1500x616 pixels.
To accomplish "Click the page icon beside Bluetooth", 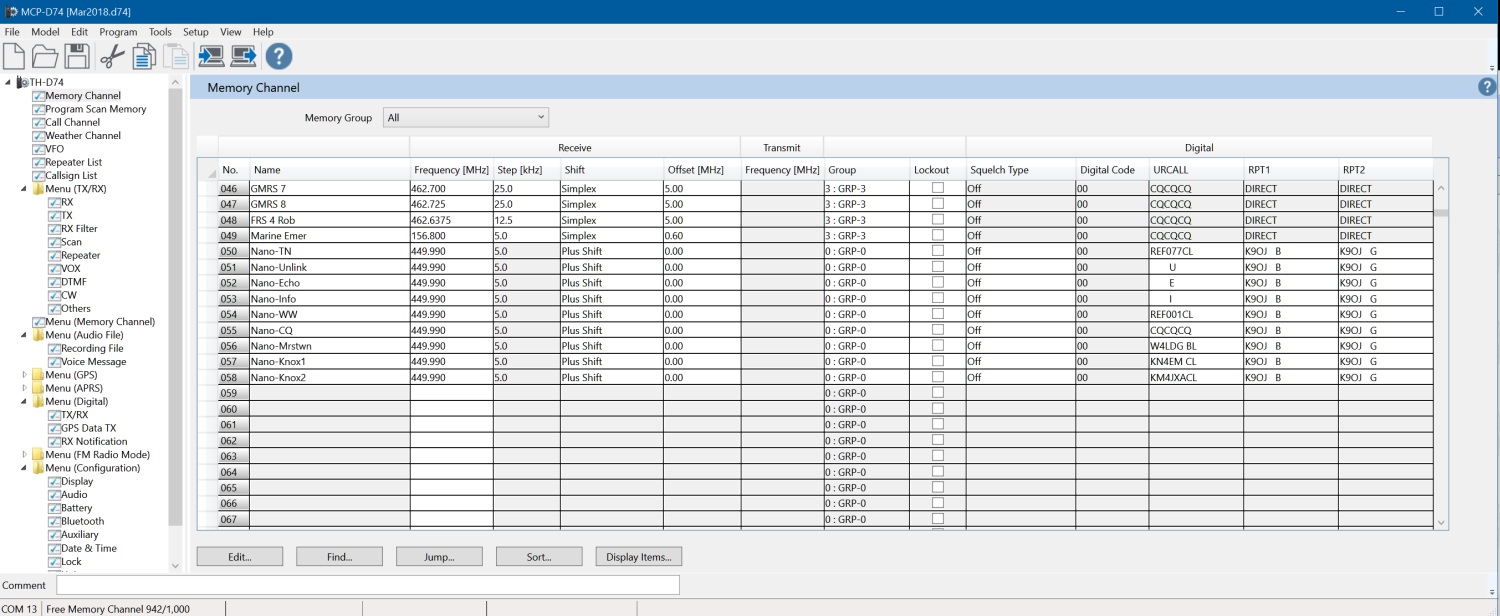I will click(x=54, y=521).
